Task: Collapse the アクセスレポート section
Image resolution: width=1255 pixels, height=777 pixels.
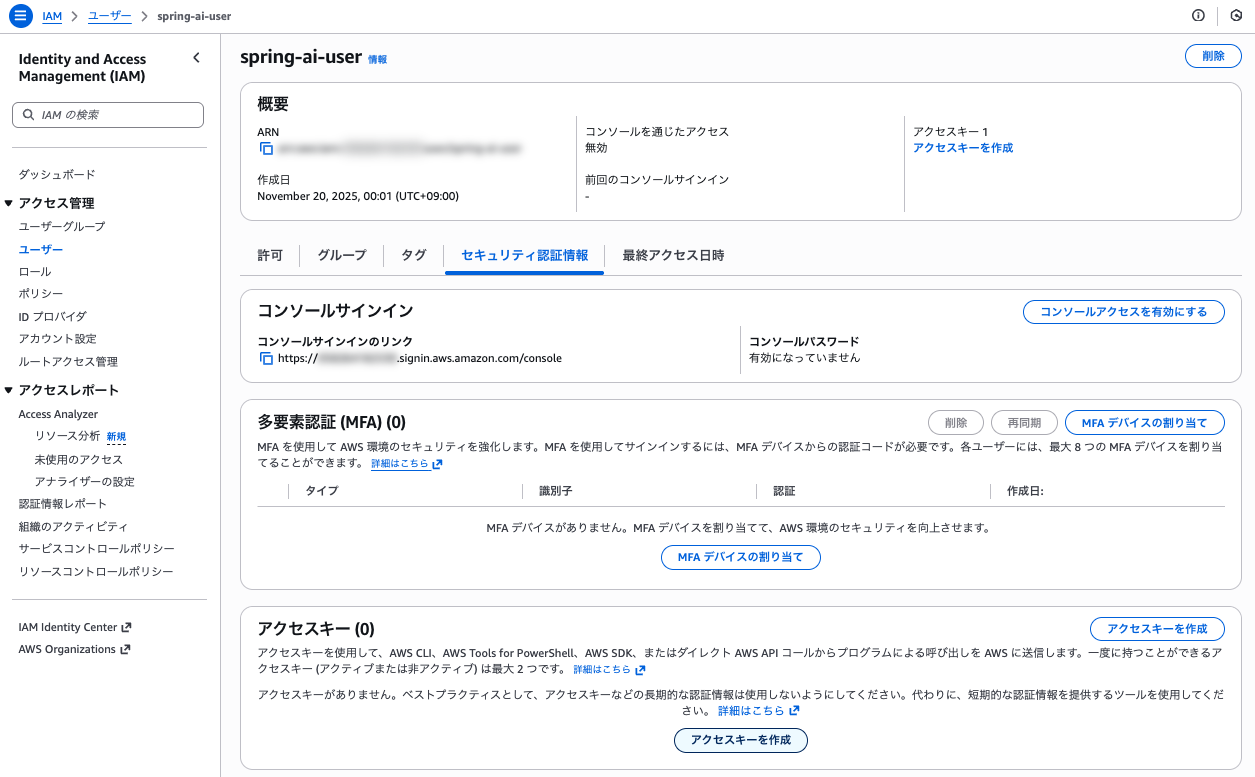Action: 9,390
